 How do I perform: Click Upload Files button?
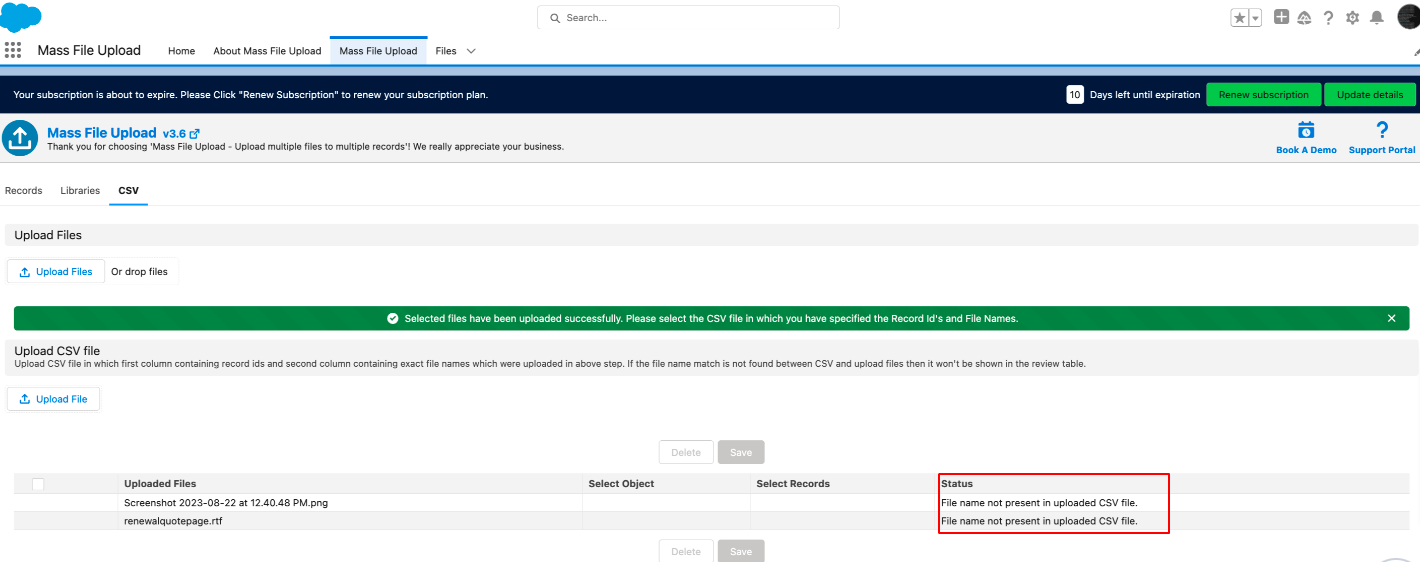(56, 272)
